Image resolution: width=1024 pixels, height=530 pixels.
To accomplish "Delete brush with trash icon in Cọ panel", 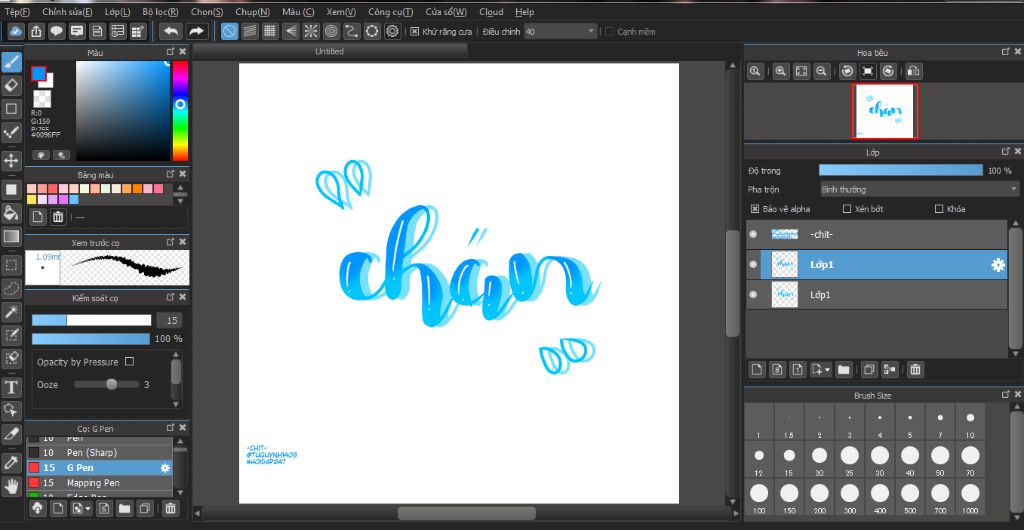I will tap(170, 508).
